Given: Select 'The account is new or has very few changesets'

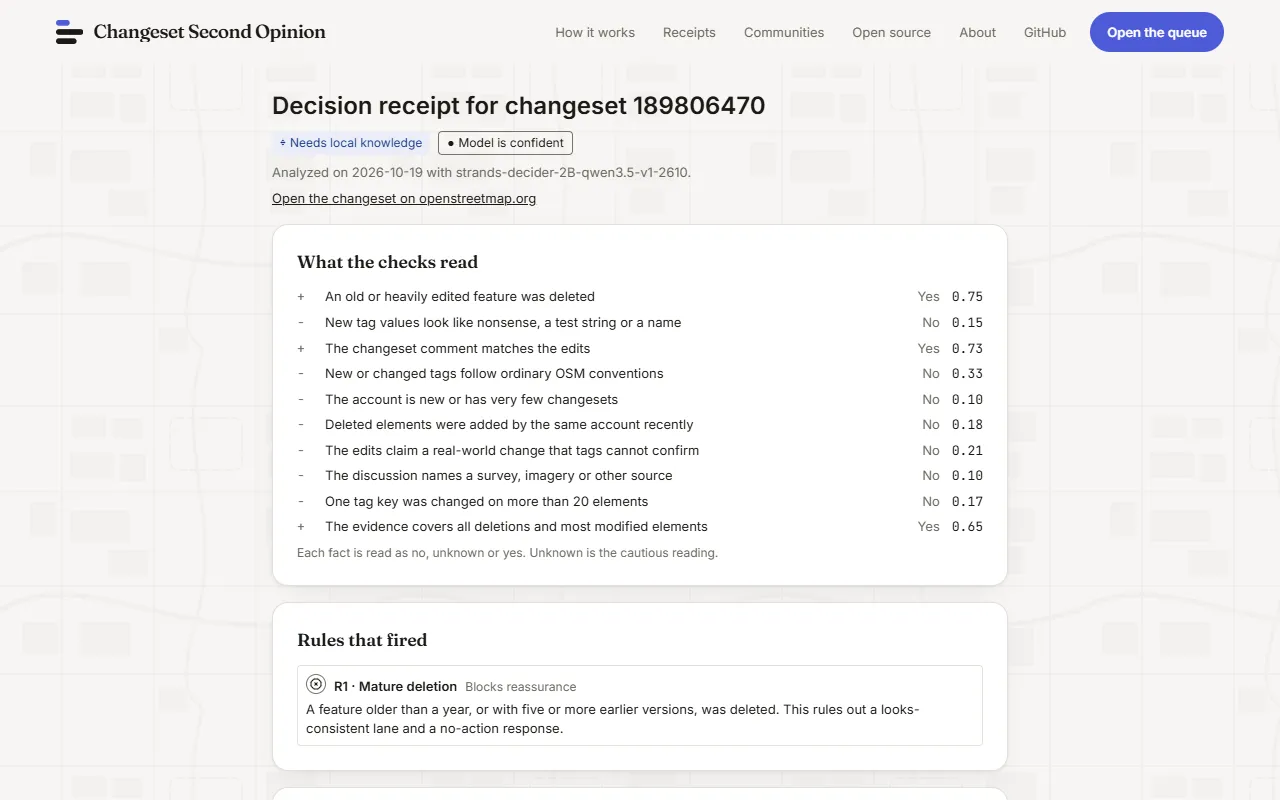Looking at the screenshot, I should pyautogui.click(x=640, y=399).
